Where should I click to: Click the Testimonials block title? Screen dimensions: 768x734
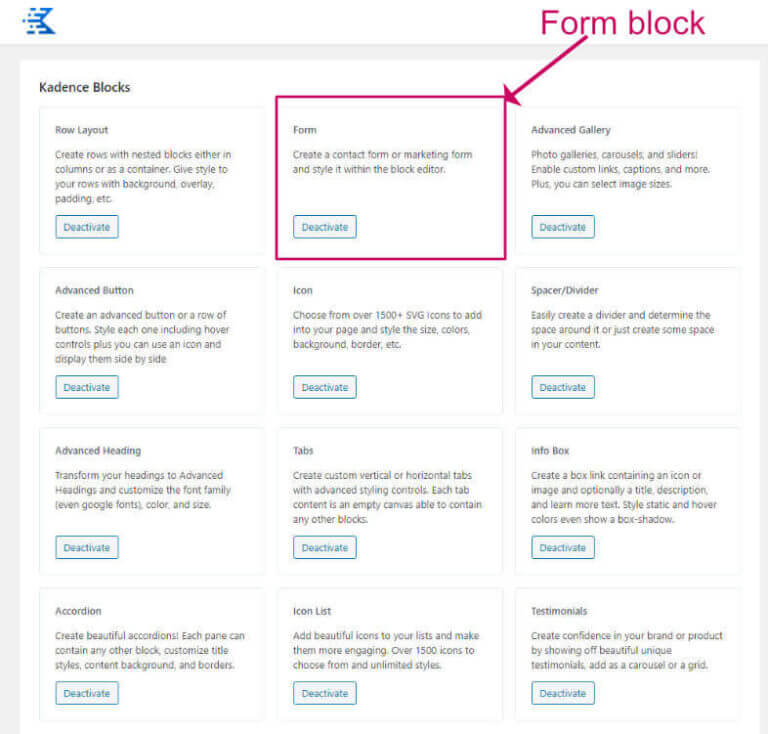coord(559,611)
